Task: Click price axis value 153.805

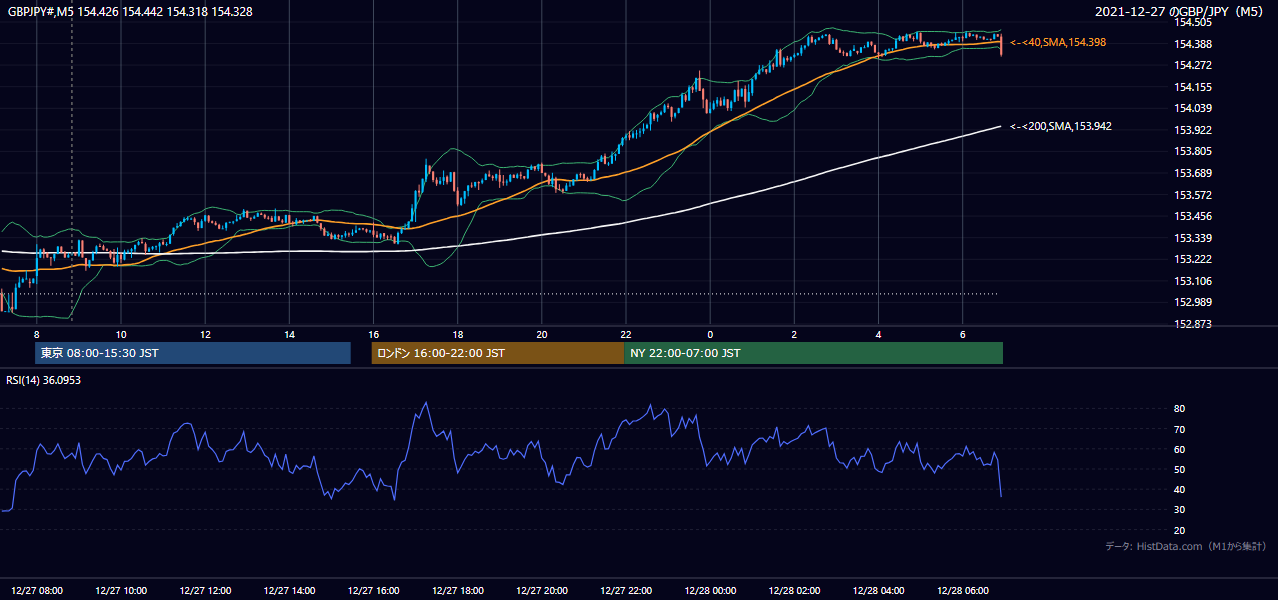Action: [1192, 151]
